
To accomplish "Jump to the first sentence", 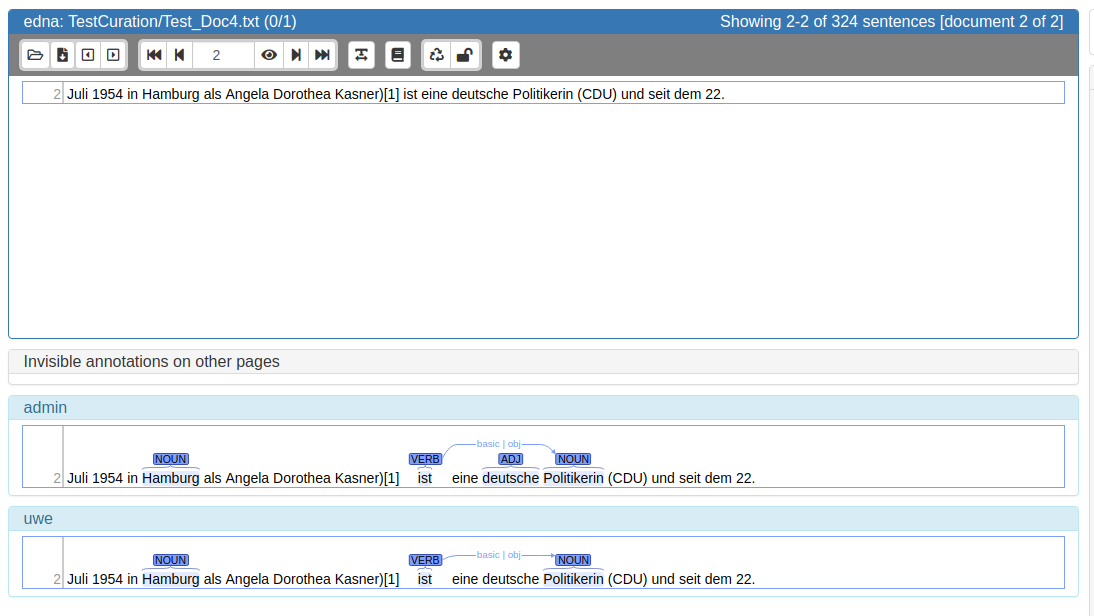I will (x=153, y=55).
